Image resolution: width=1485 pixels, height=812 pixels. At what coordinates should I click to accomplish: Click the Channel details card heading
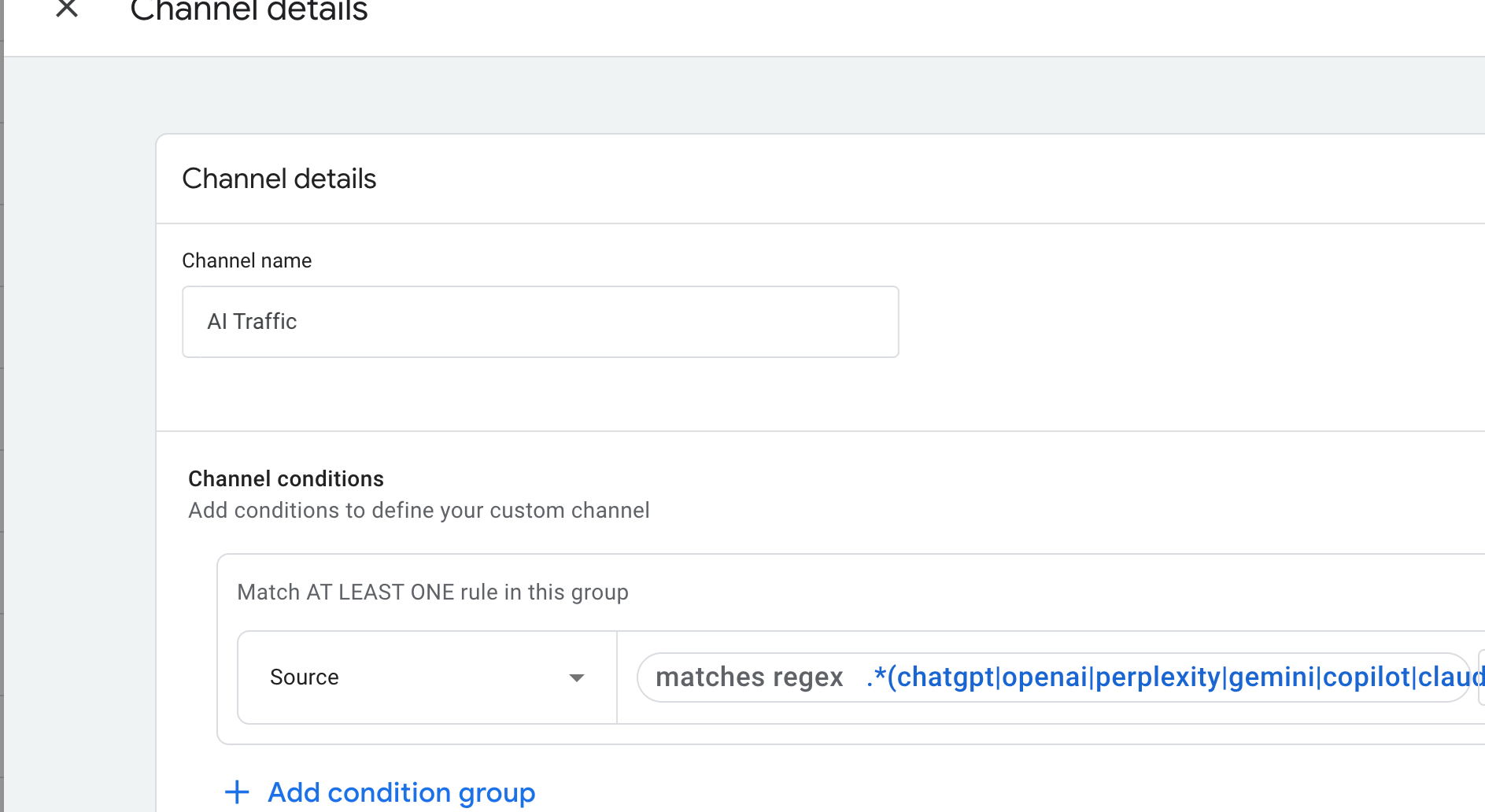click(x=279, y=179)
